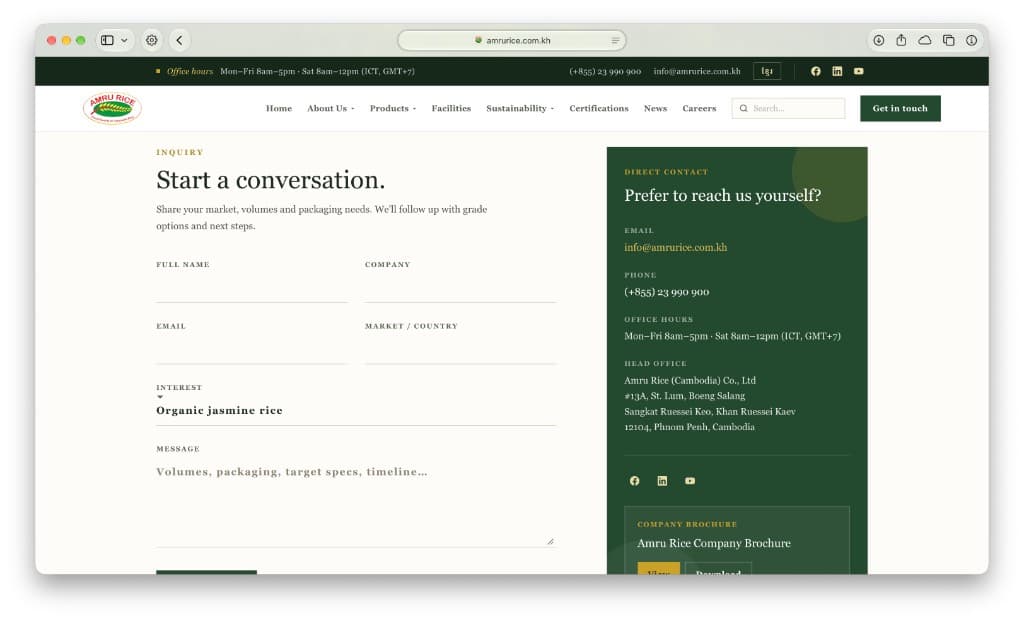
Task: Click the "Prefer to reach us yourself?" heading
Action: click(722, 195)
